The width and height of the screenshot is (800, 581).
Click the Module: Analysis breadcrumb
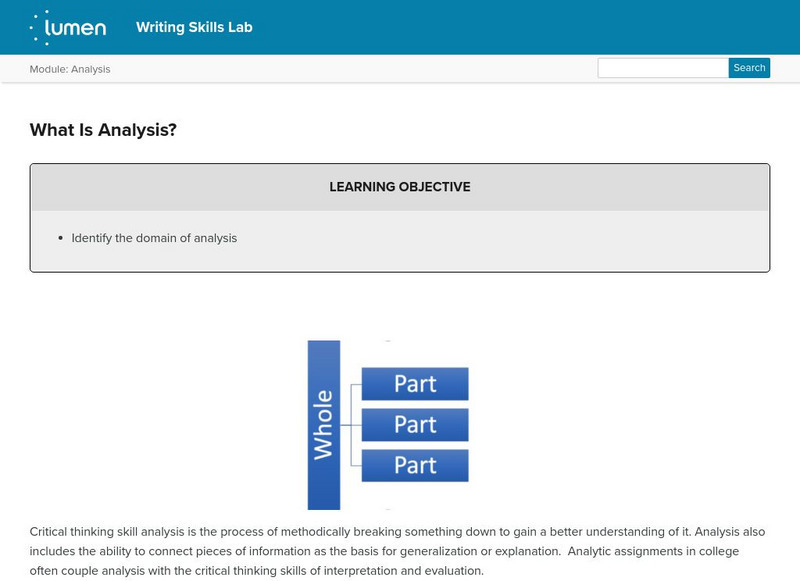pos(70,69)
